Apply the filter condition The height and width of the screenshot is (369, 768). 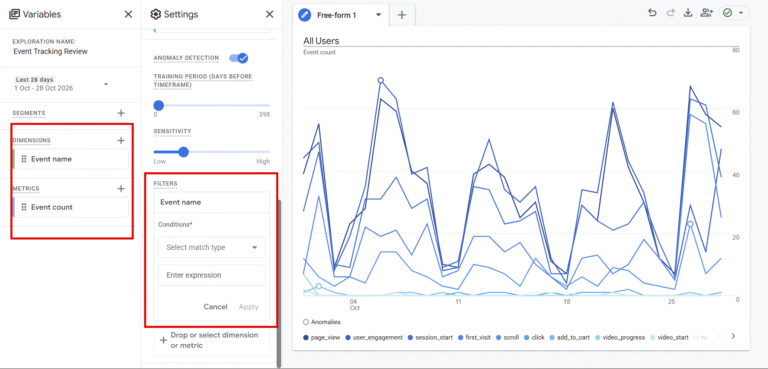point(248,307)
